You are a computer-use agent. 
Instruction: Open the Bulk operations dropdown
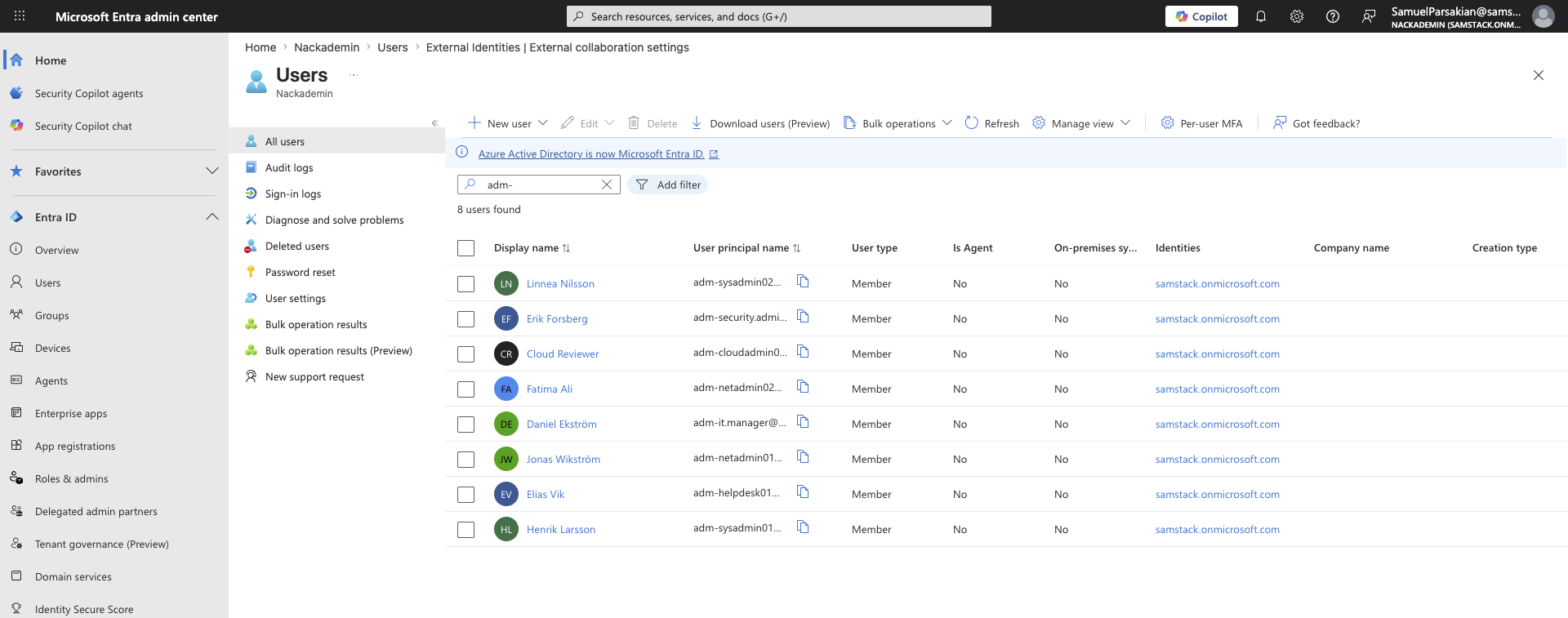[x=898, y=123]
